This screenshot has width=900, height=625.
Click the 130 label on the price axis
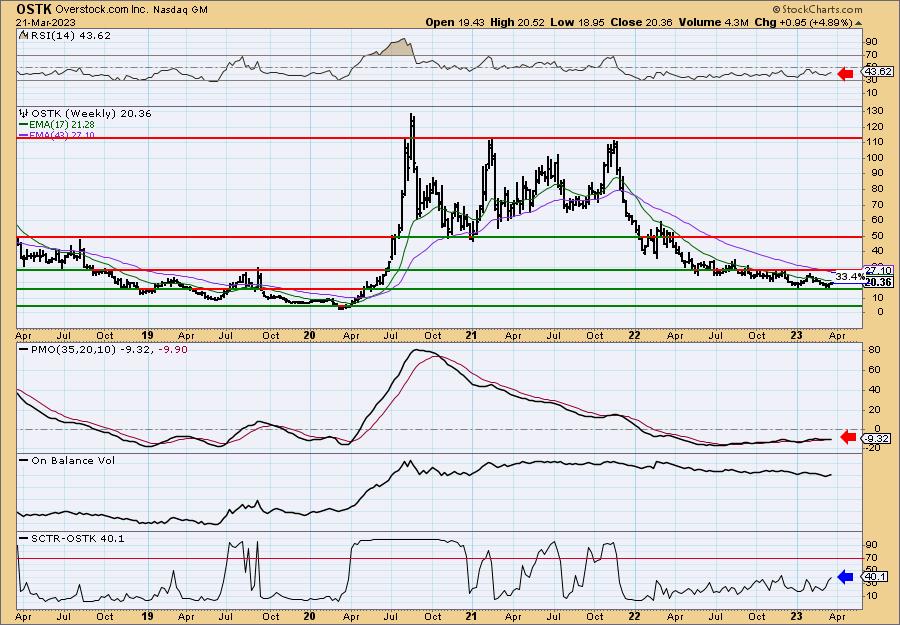[x=873, y=111]
